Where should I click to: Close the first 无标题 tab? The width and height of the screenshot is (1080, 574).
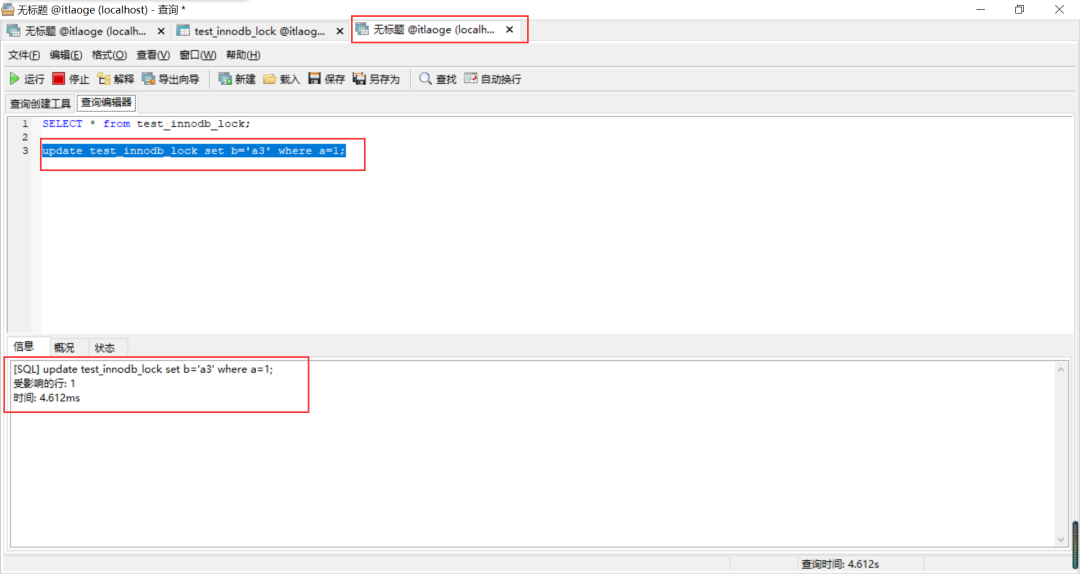(x=161, y=31)
